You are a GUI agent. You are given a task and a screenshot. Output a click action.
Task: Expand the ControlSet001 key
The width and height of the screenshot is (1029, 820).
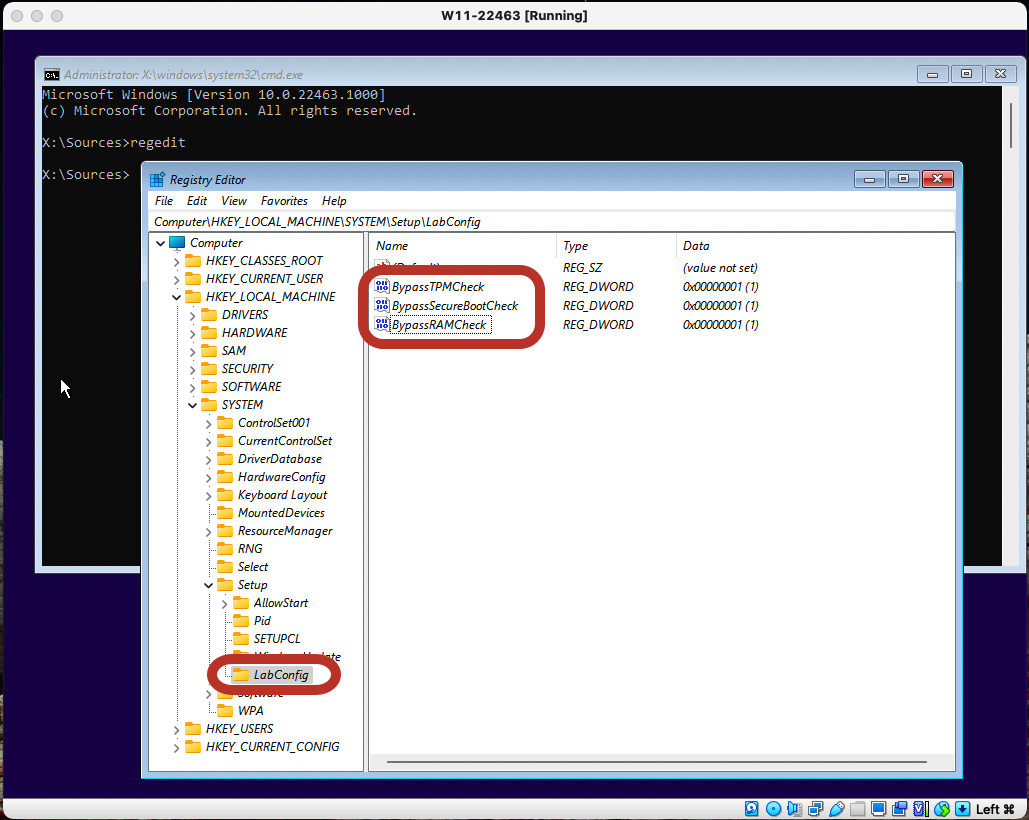tap(209, 424)
